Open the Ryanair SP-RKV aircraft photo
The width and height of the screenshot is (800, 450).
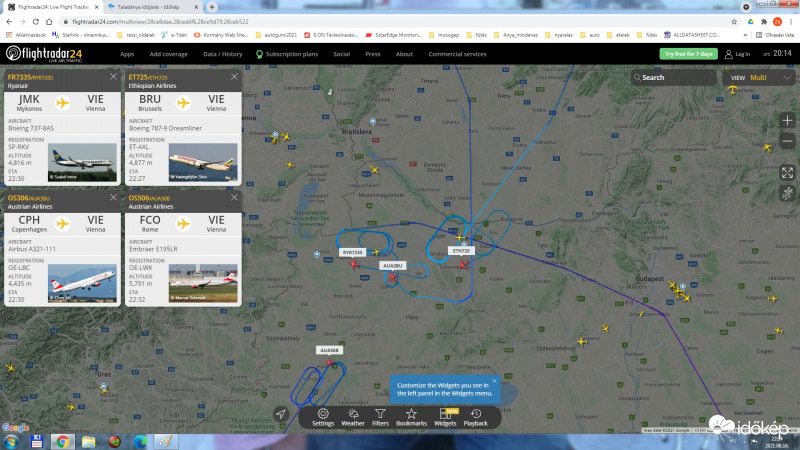coord(82,162)
